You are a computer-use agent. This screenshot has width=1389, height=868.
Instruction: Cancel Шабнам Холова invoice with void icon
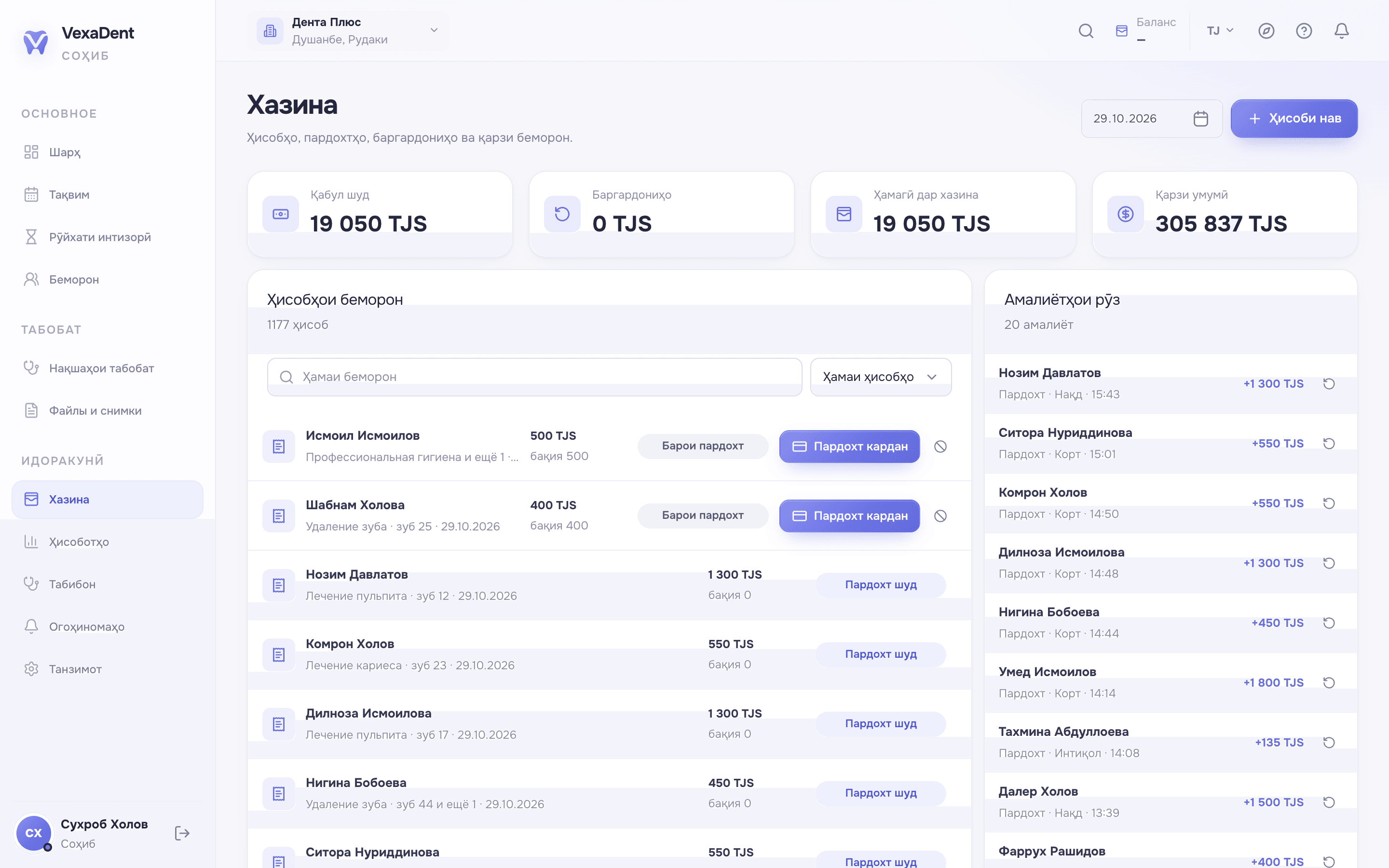(x=940, y=516)
